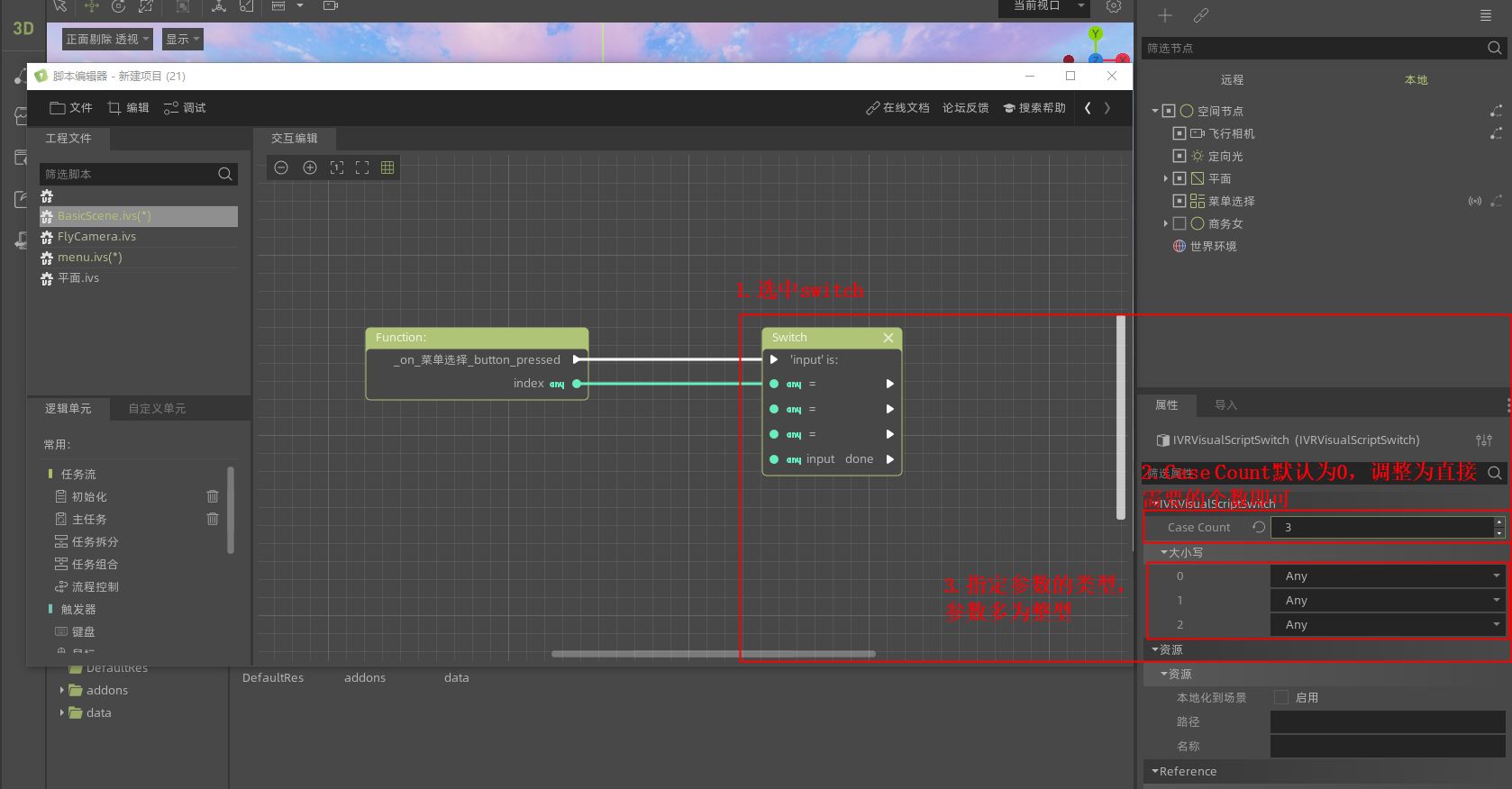Switch to the 远程 tab
The width and height of the screenshot is (1512, 789).
(x=1232, y=80)
